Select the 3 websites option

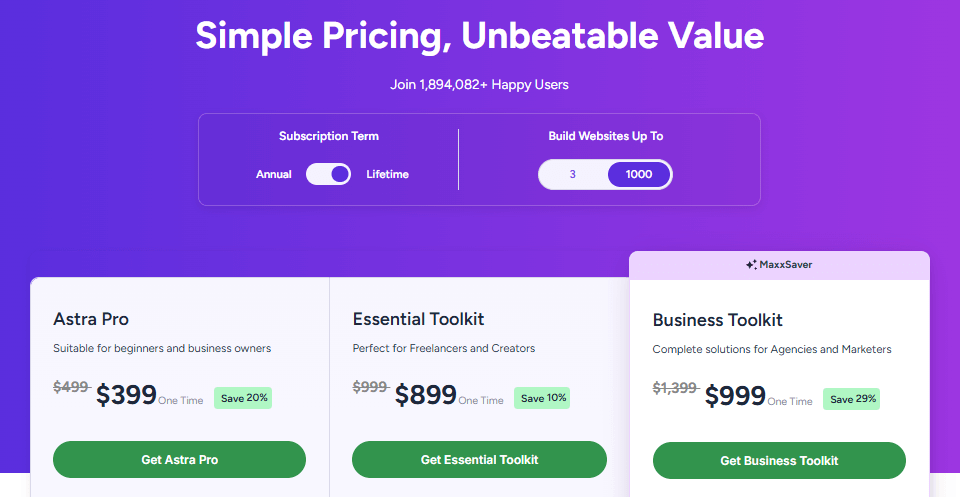click(x=573, y=174)
